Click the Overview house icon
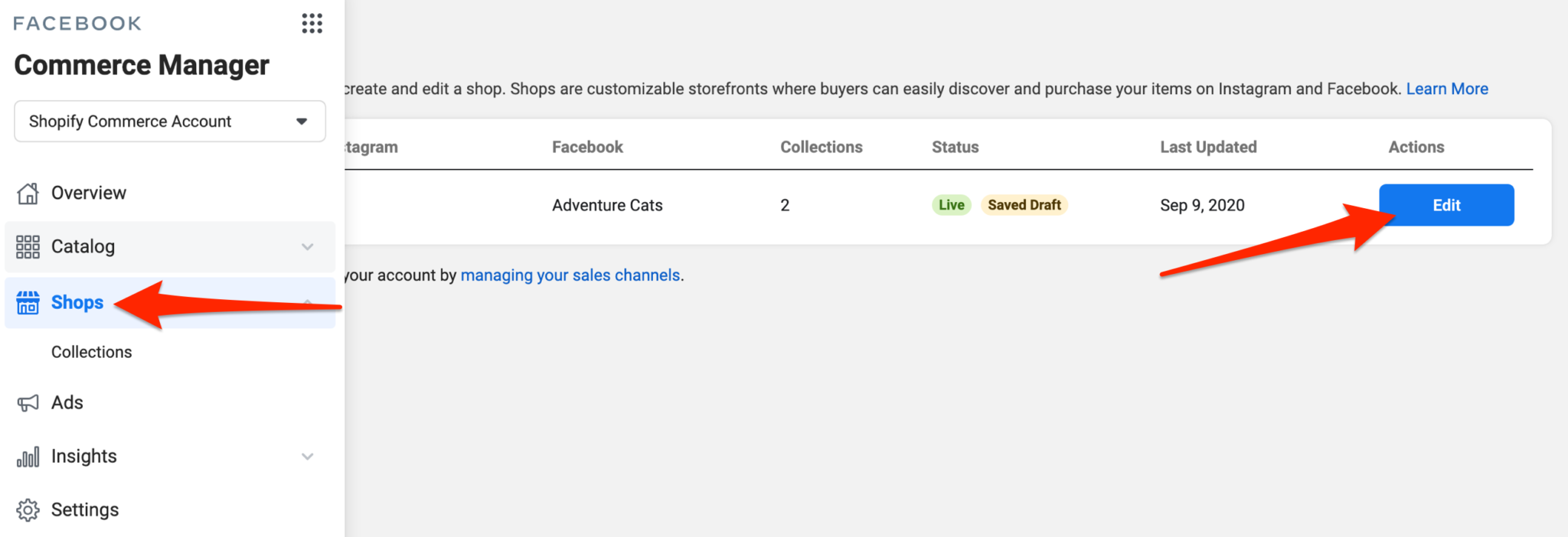 tap(28, 194)
